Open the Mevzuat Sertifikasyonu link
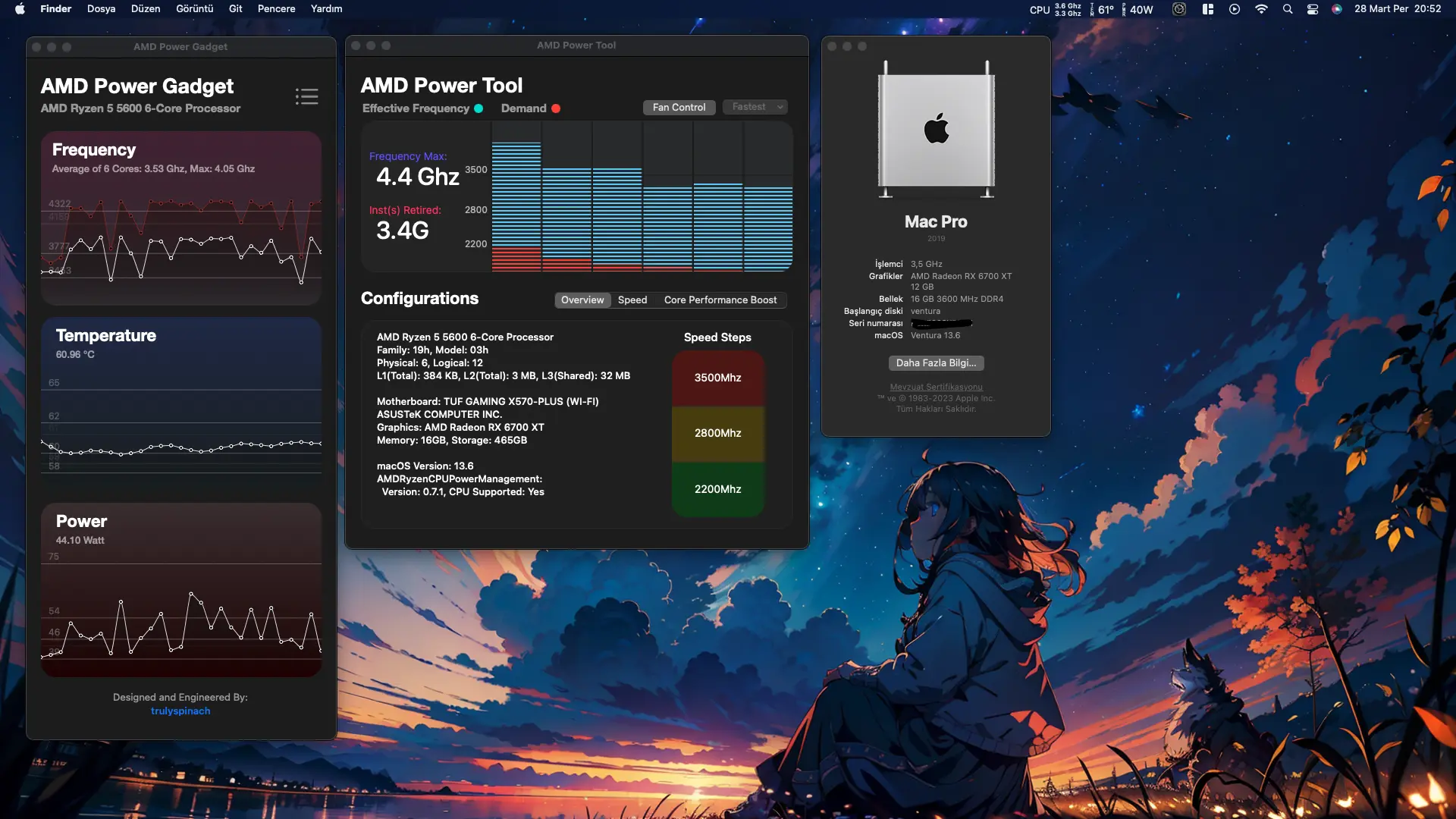The image size is (1456, 819). [x=936, y=387]
